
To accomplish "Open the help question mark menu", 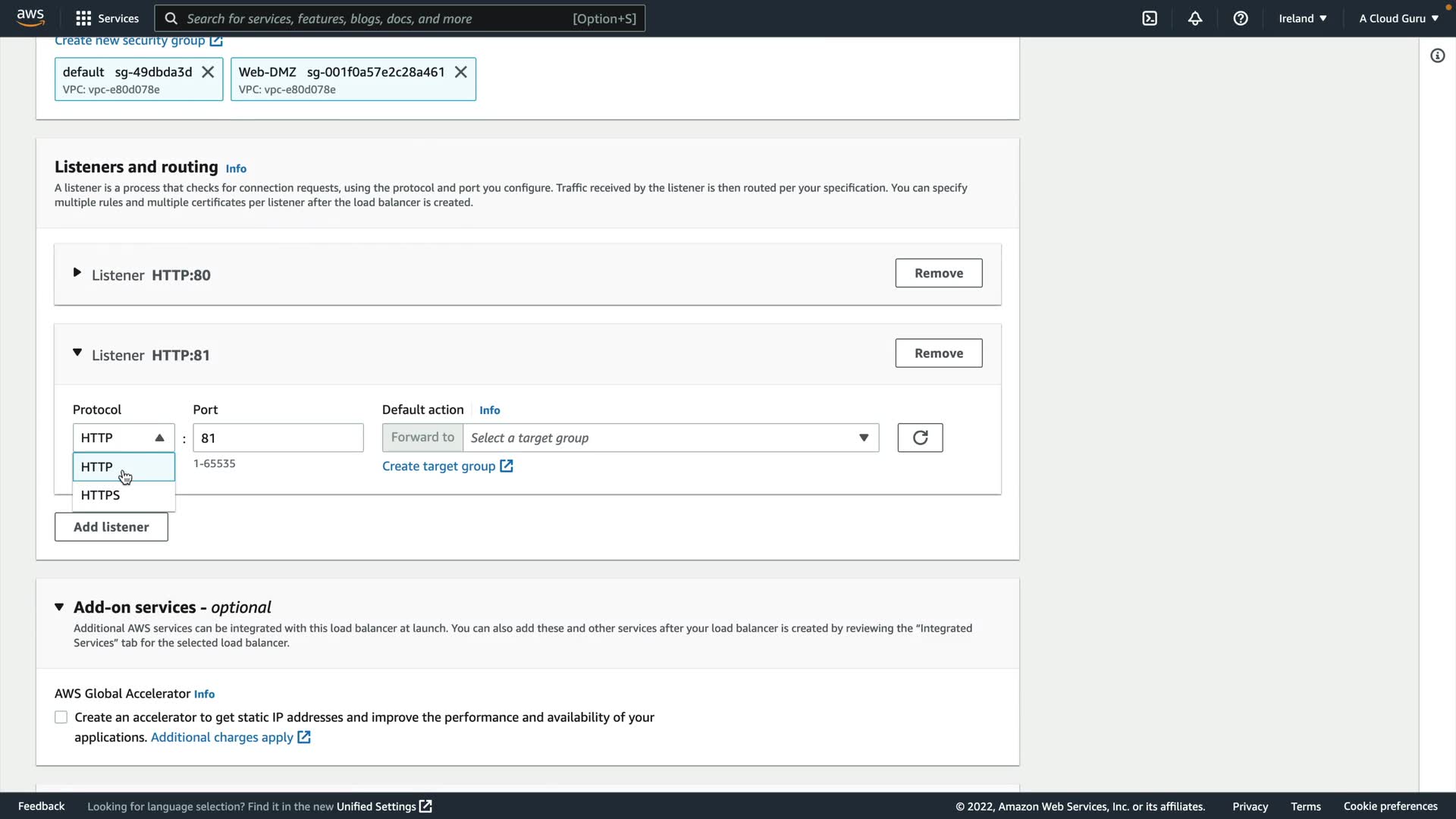I will 1241,18.
